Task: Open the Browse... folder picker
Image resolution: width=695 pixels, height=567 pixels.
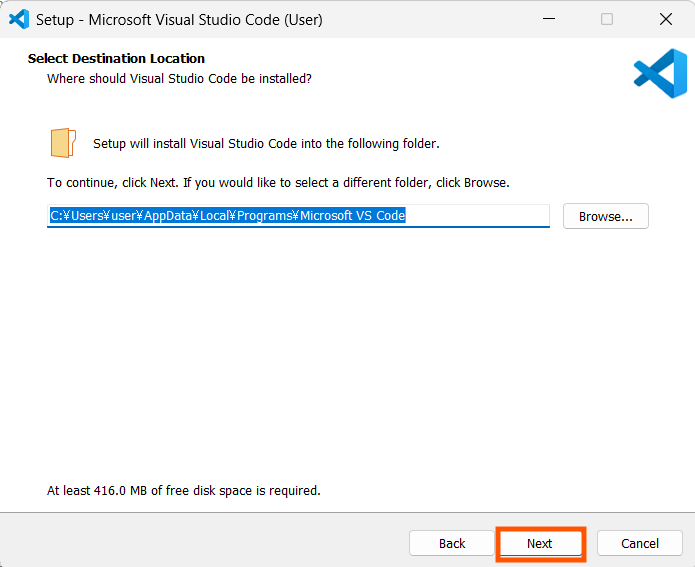Action: pos(606,216)
